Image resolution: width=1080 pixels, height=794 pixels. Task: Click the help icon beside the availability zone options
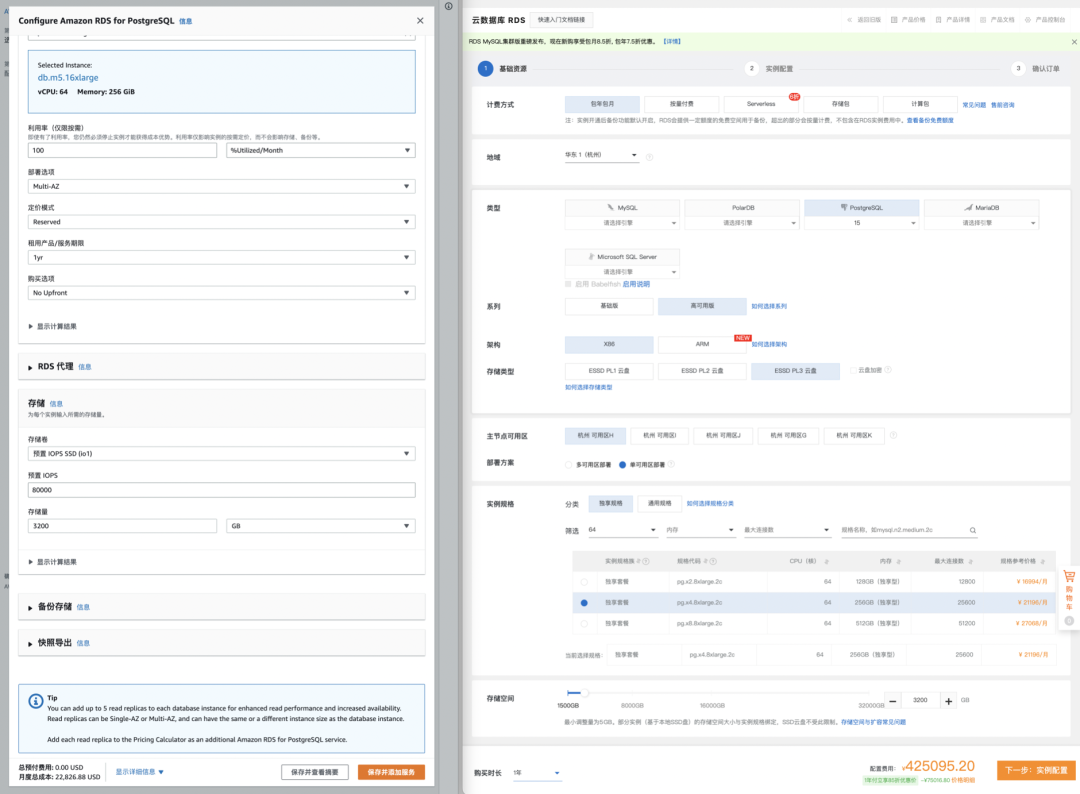[x=893, y=436]
